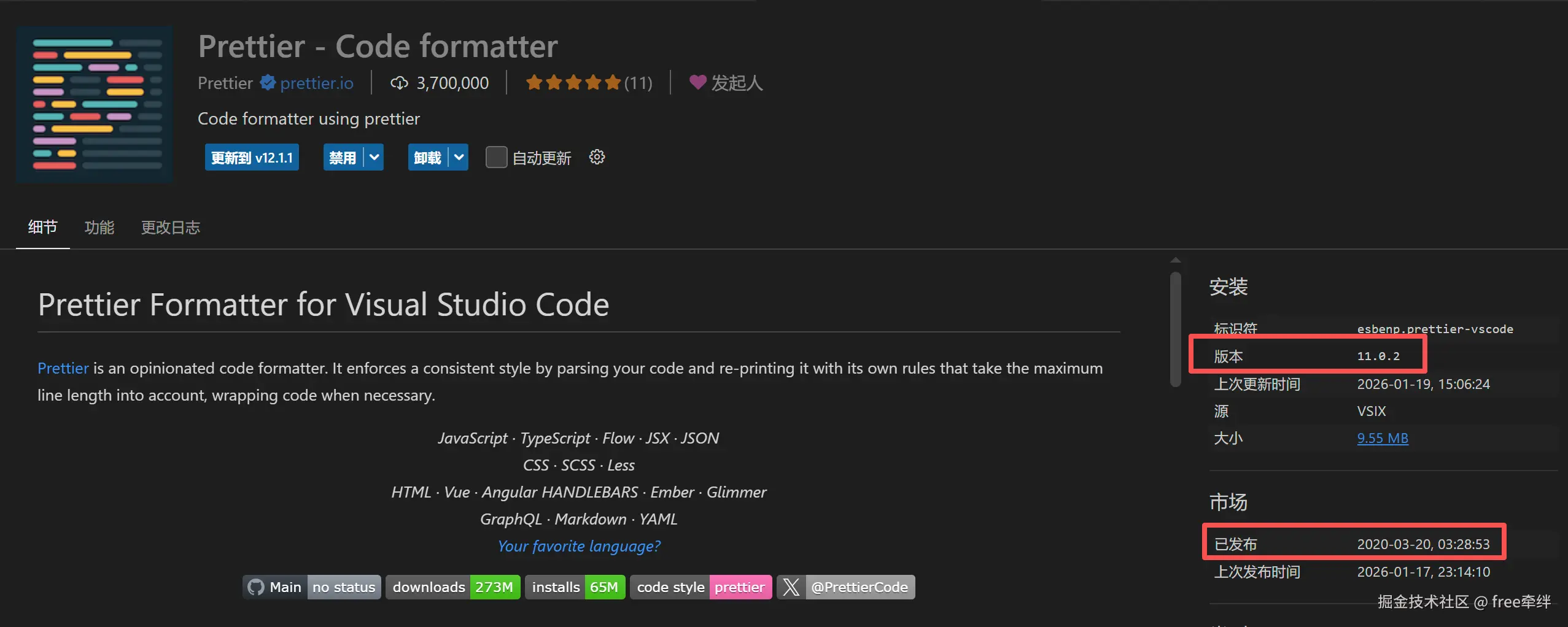Viewport: 1568px width, 627px height.
Task: Switch to the 细节 tab
Action: point(42,227)
